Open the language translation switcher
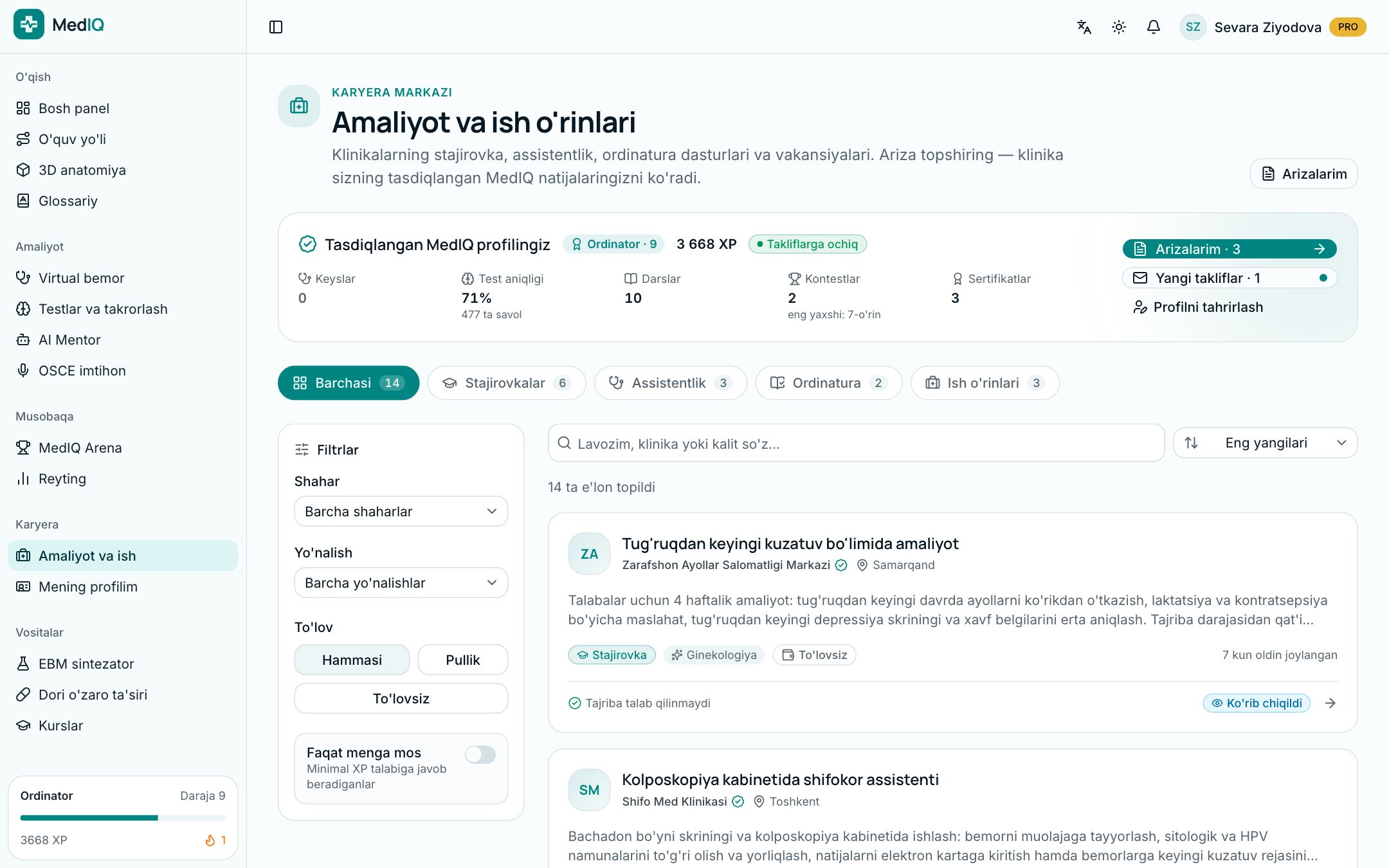Image resolution: width=1389 pixels, height=868 pixels. tap(1084, 27)
